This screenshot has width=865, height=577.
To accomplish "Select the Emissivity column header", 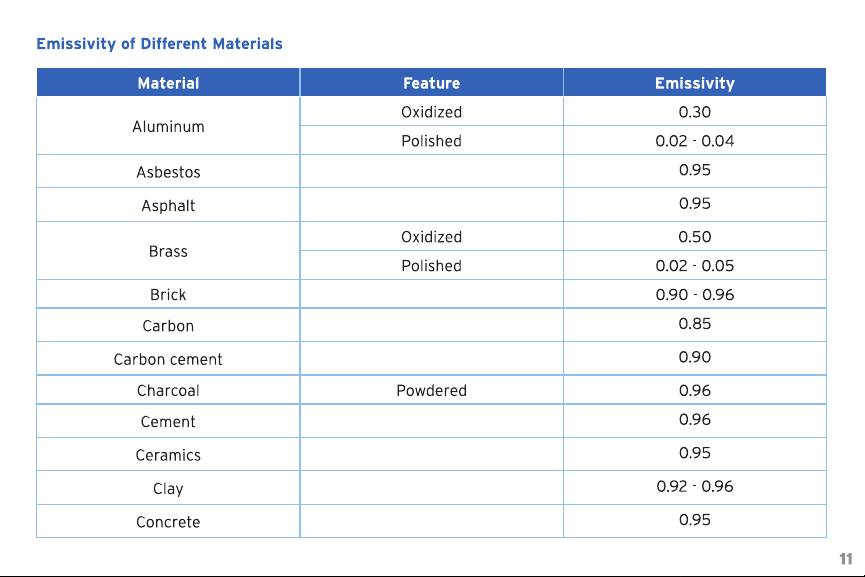I will pyautogui.click(x=695, y=83).
